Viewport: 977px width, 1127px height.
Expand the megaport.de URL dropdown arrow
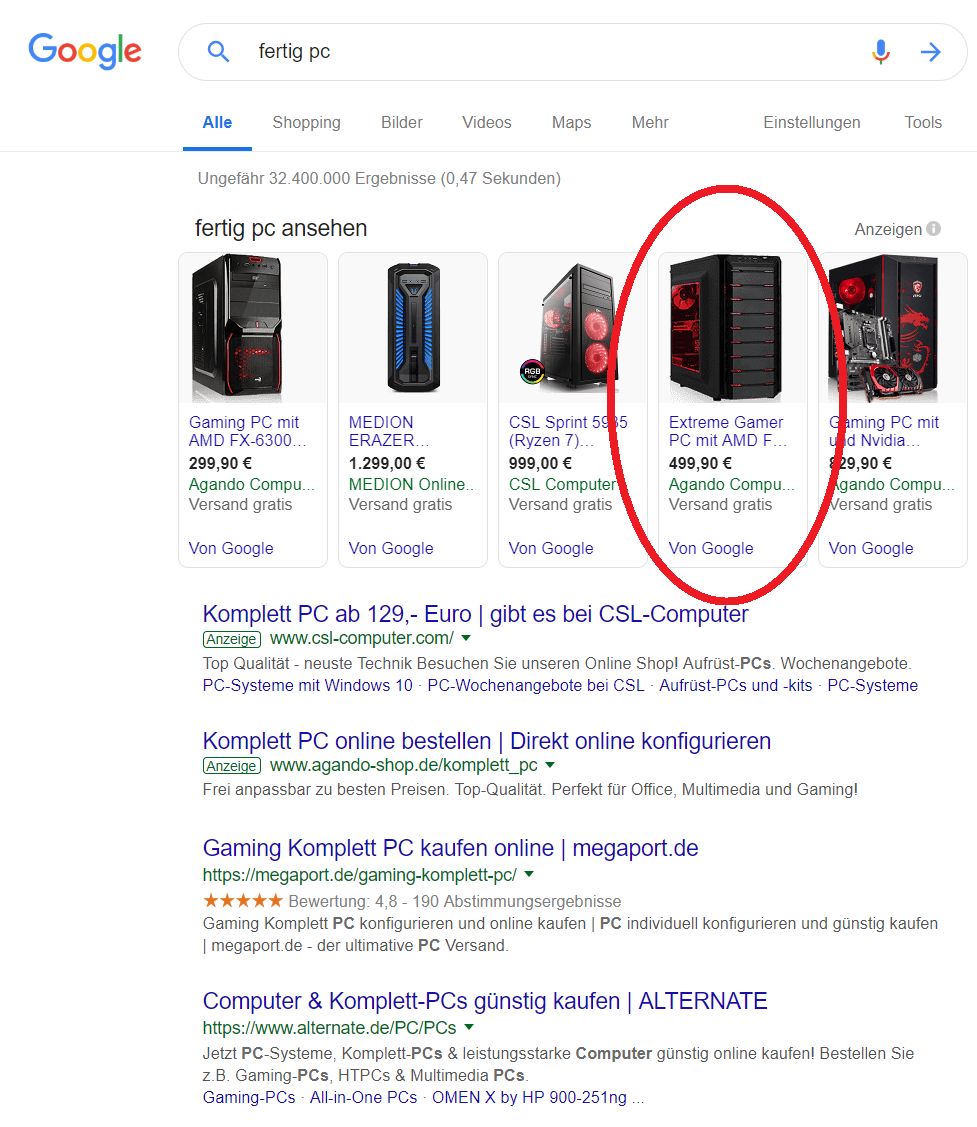[529, 875]
